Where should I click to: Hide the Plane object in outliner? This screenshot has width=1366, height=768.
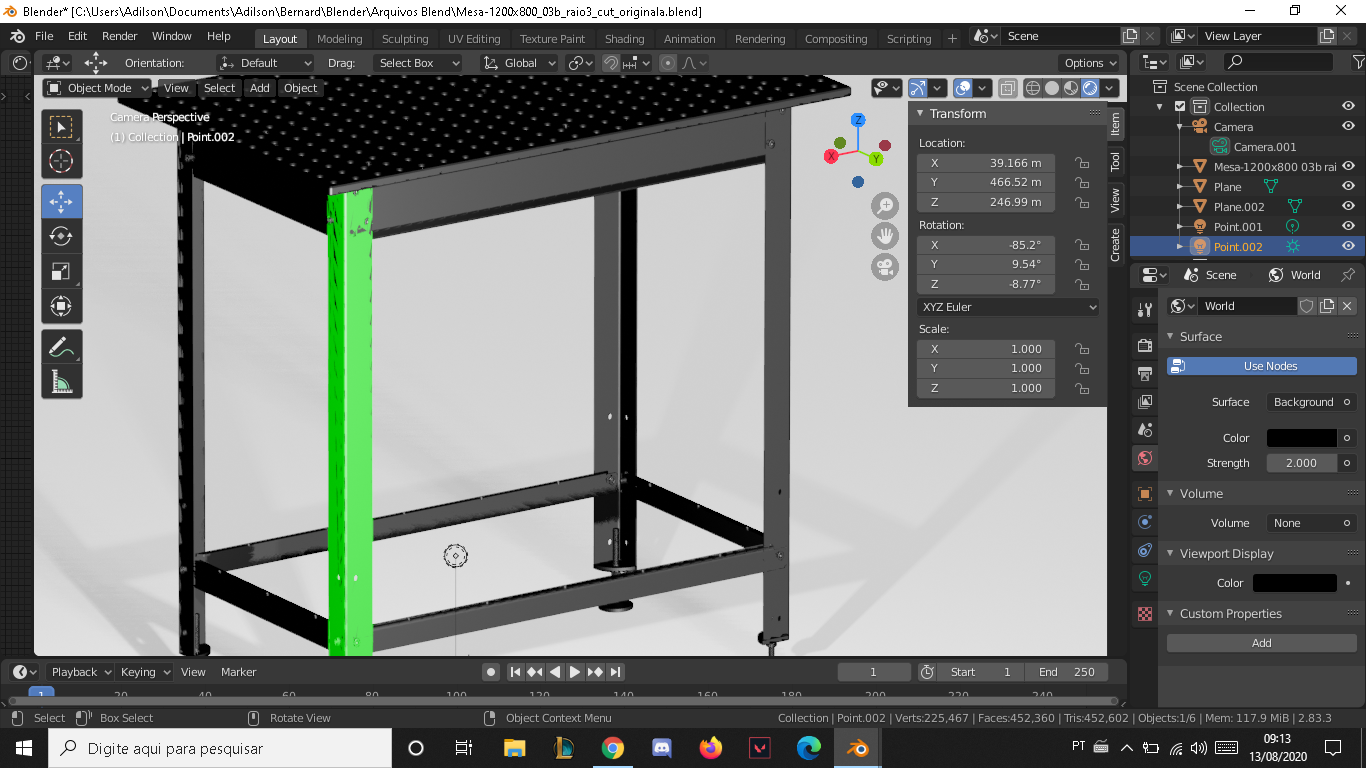point(1348,186)
